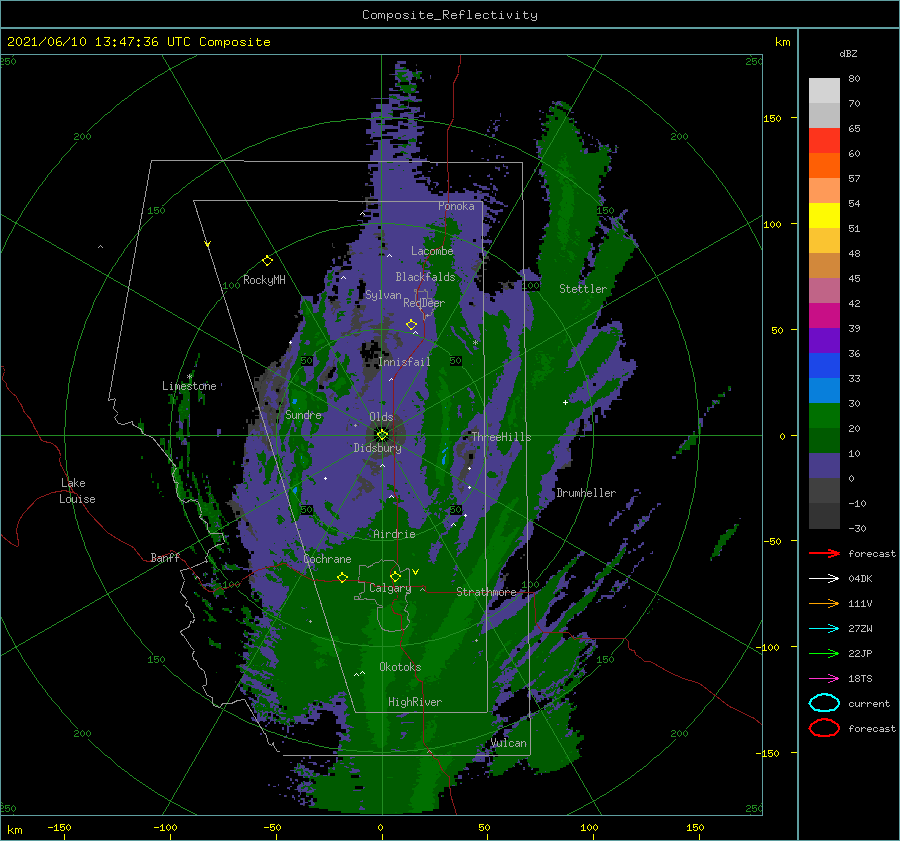This screenshot has width=900, height=841.
Task: Click the Innisfail city label
Action: [x=404, y=362]
